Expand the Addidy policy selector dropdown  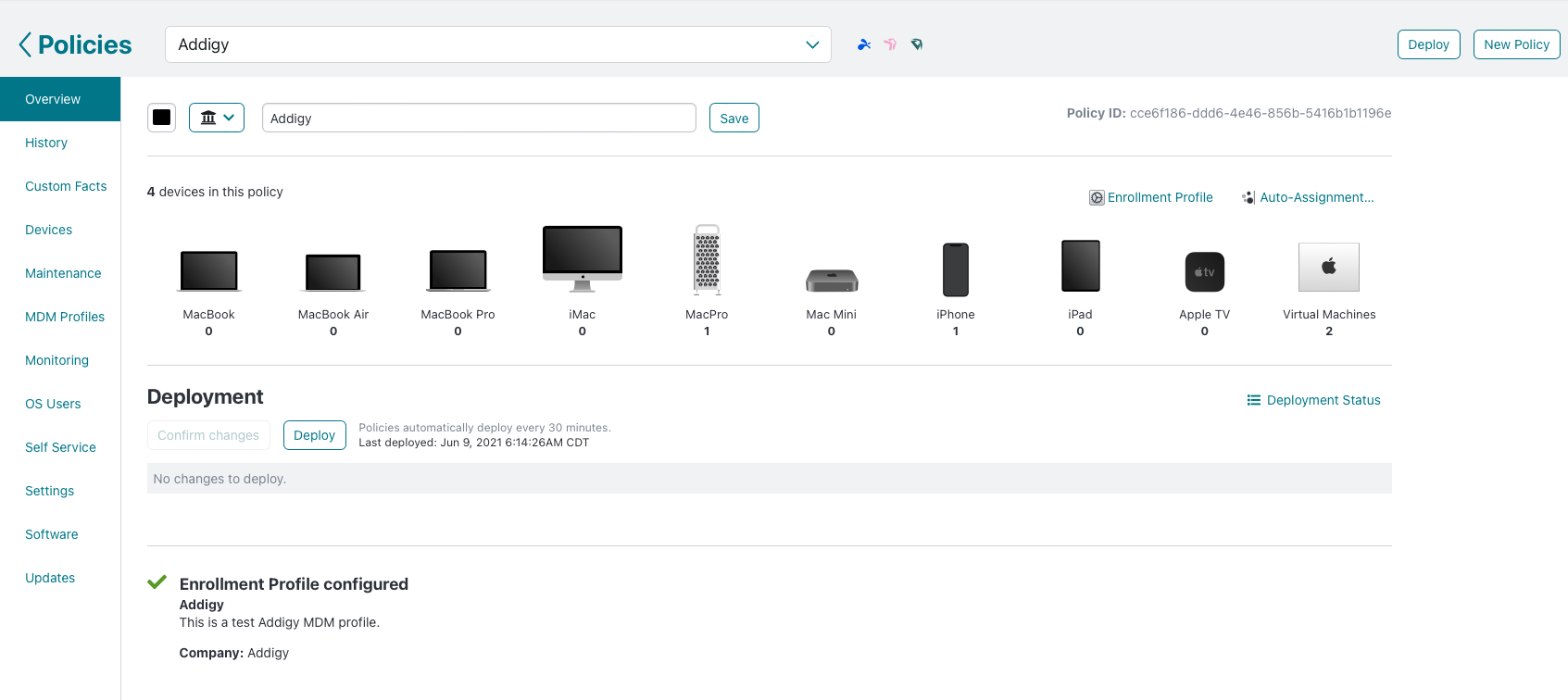[x=812, y=44]
